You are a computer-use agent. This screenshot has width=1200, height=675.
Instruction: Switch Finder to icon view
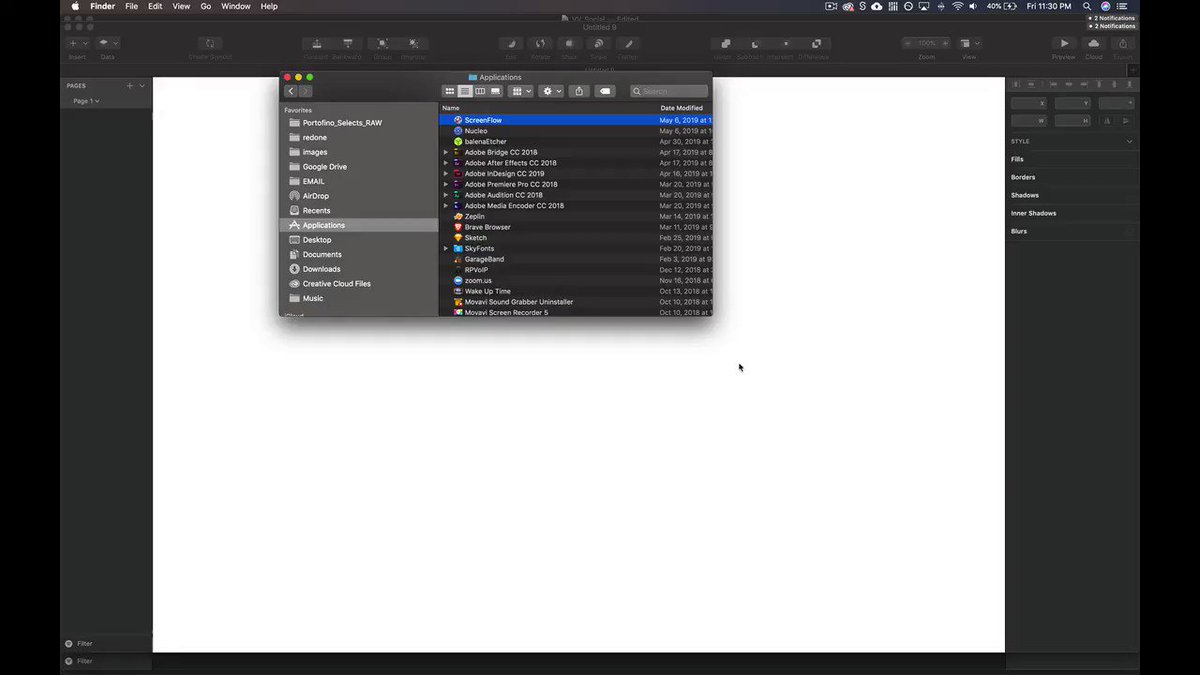(x=450, y=91)
